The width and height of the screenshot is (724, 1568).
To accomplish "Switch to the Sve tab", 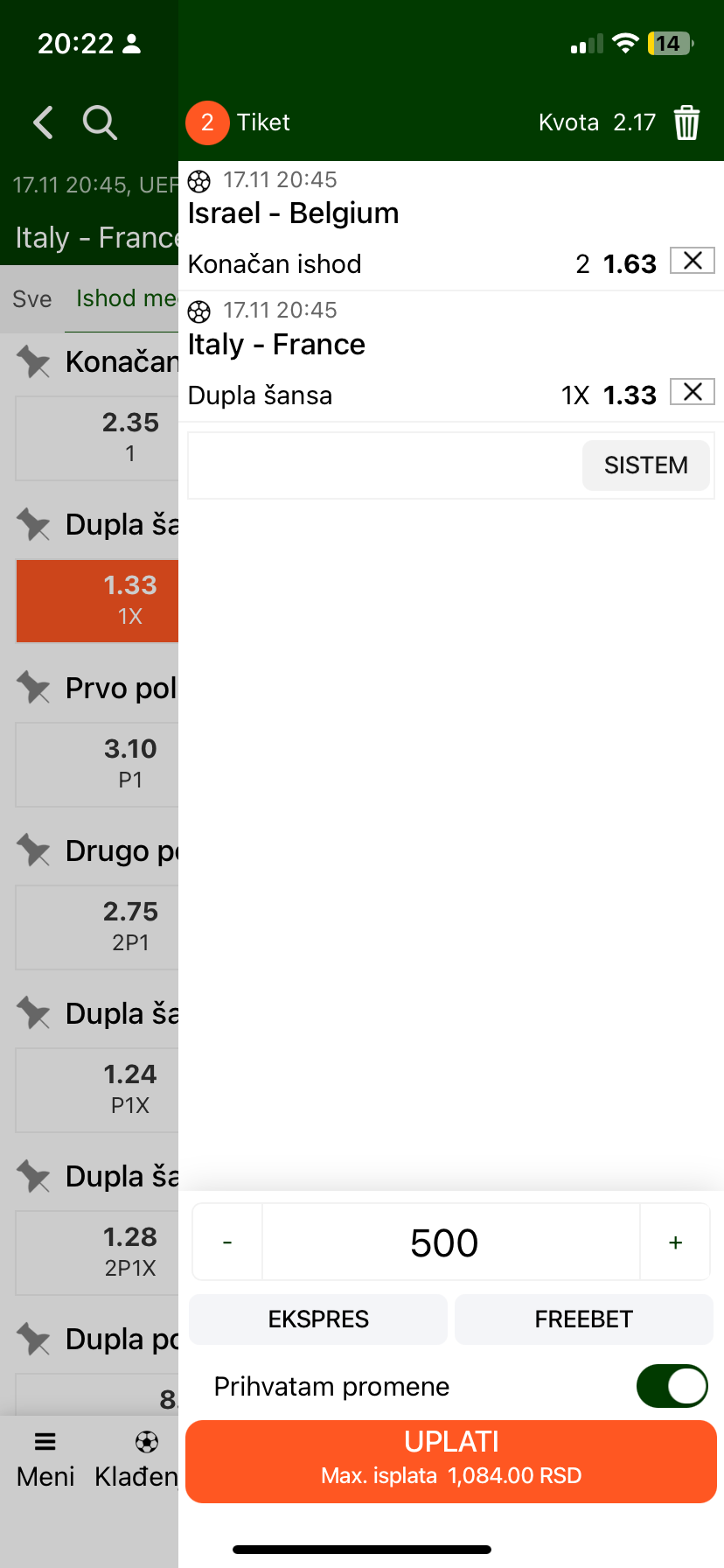I will 32,299.
